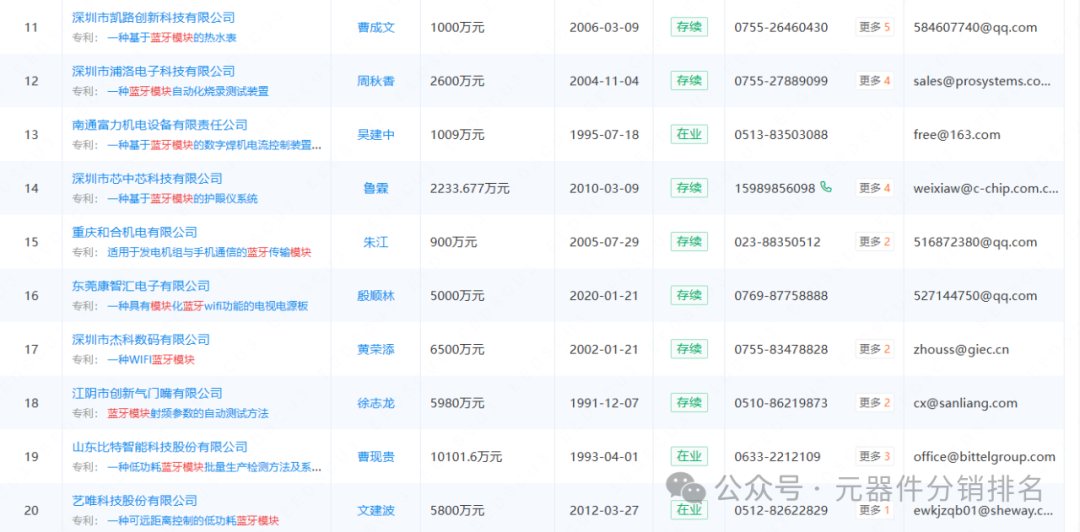Open legal representative 文建波
1080x532 pixels.
376,511
